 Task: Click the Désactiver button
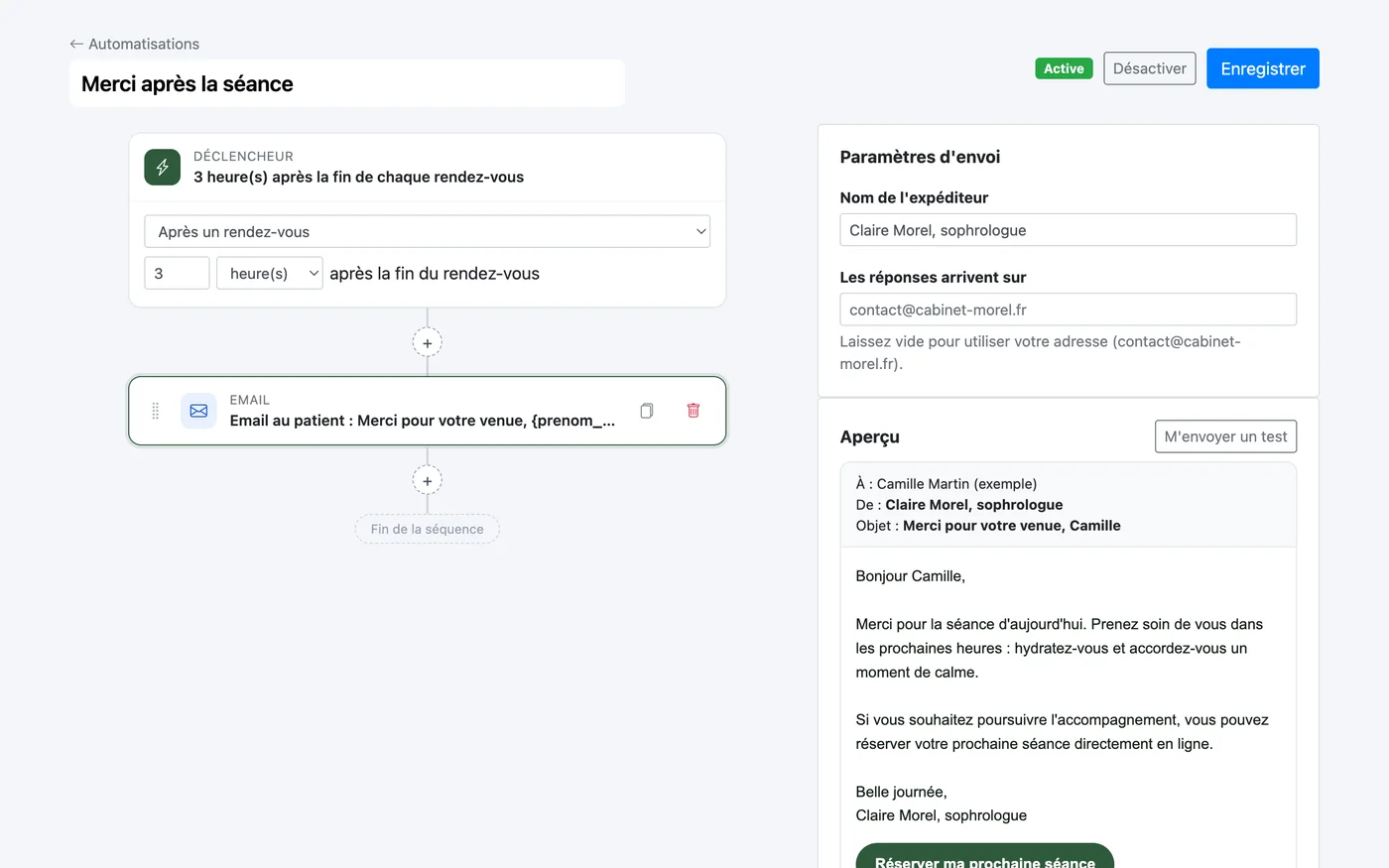1150,68
